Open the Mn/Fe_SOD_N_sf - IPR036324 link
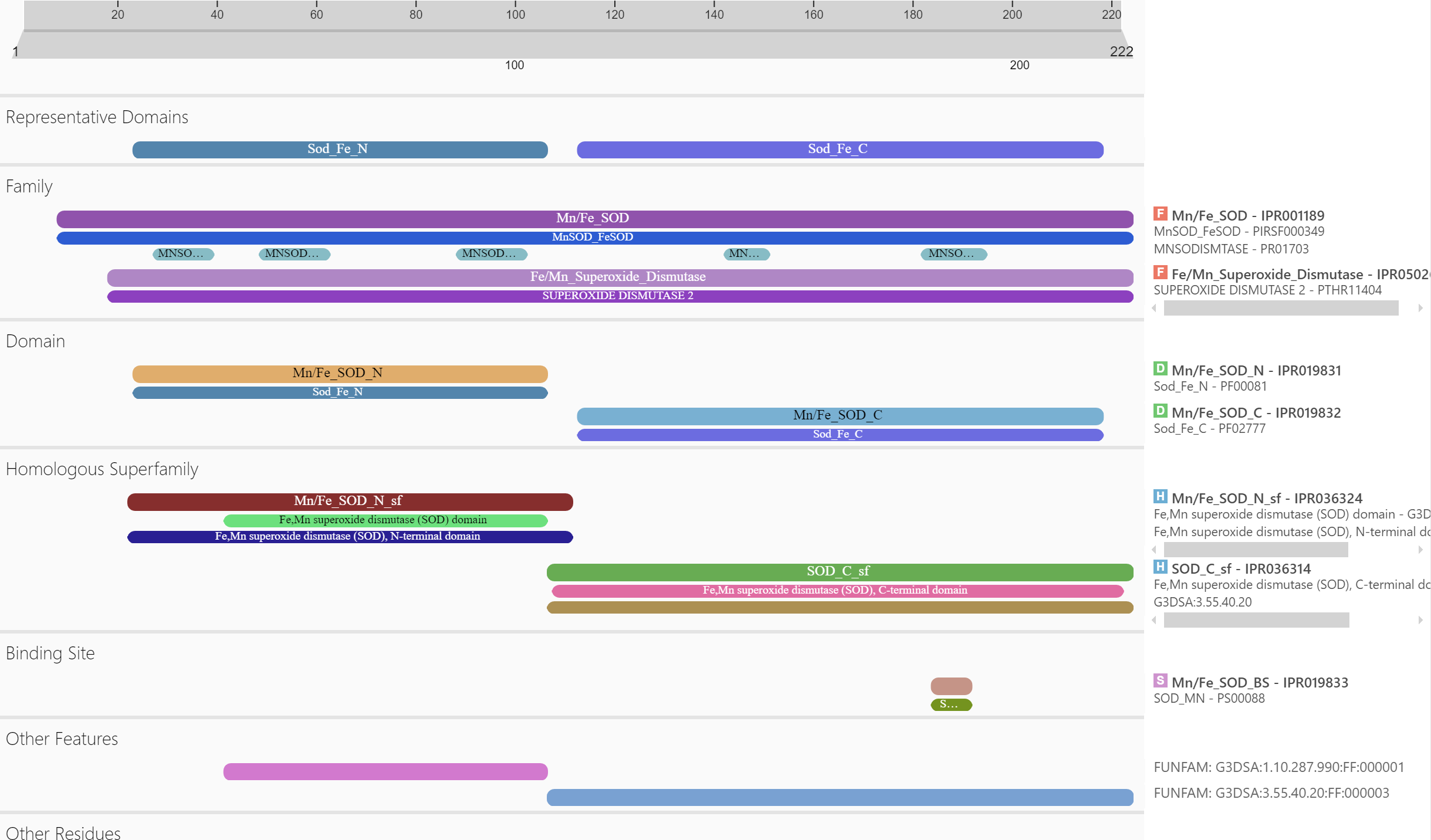 click(x=1267, y=499)
